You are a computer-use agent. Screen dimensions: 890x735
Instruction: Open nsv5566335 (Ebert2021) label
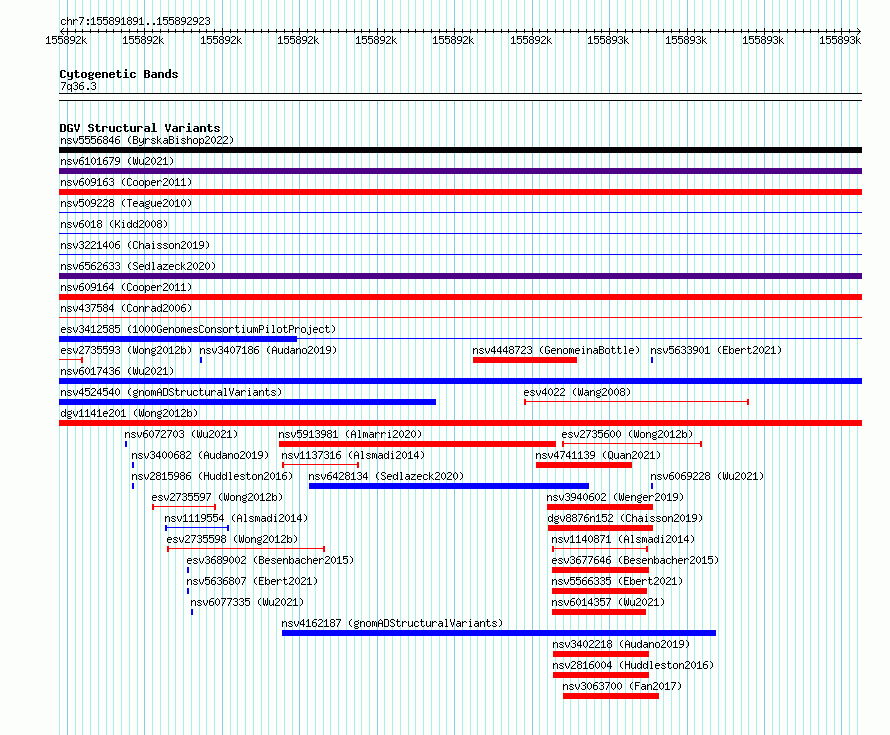tap(617, 581)
